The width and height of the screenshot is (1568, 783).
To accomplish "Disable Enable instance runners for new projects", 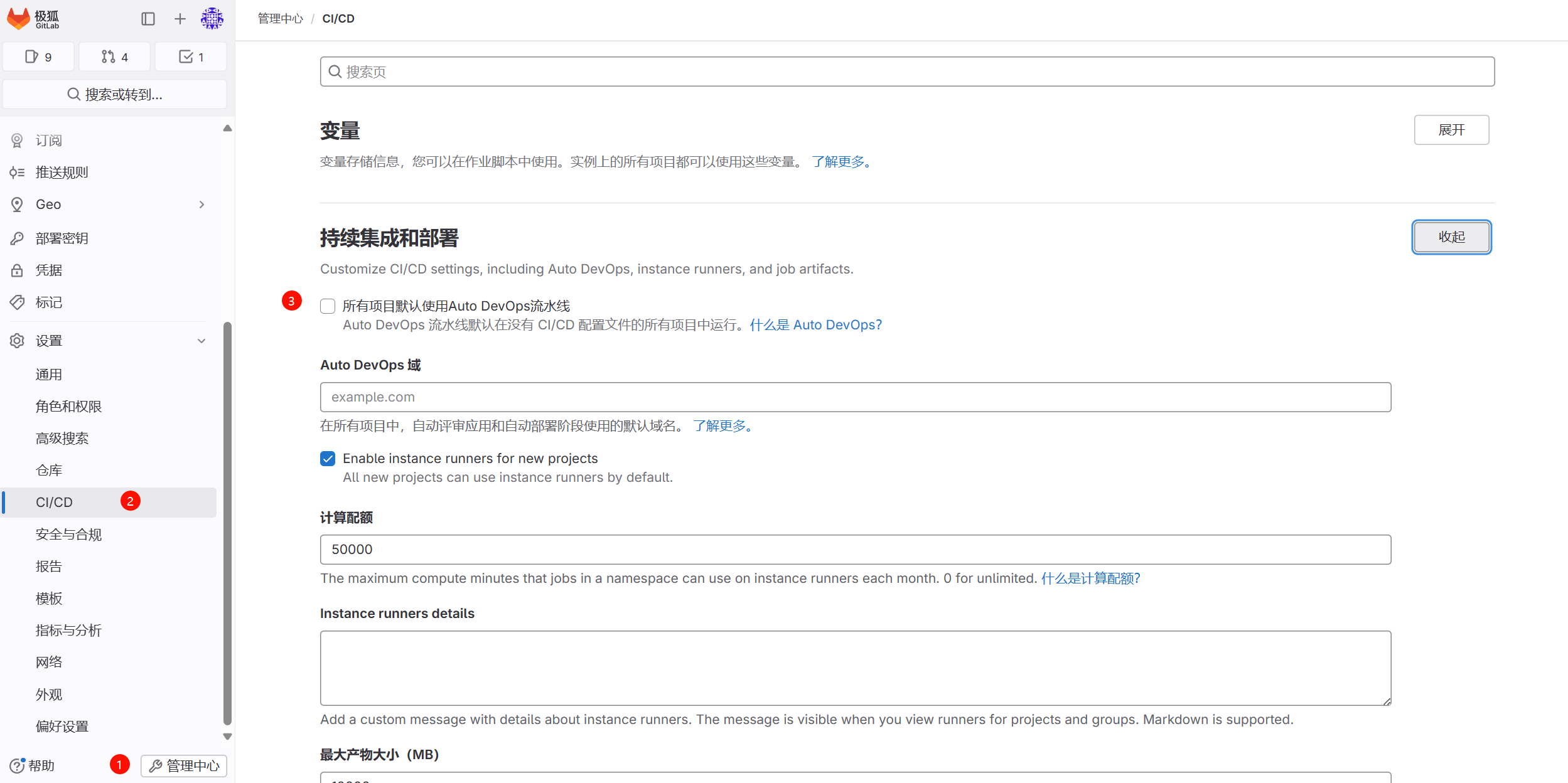I will click(328, 459).
